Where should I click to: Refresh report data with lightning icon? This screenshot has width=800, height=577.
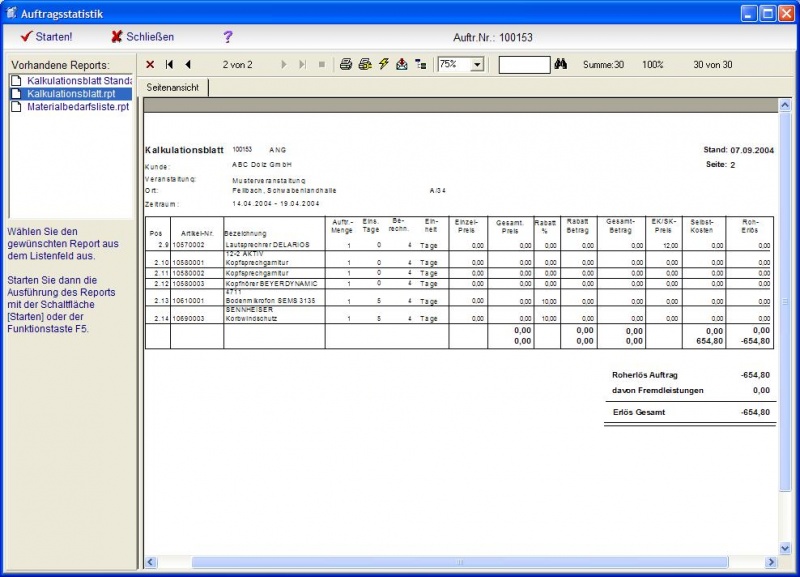(384, 64)
